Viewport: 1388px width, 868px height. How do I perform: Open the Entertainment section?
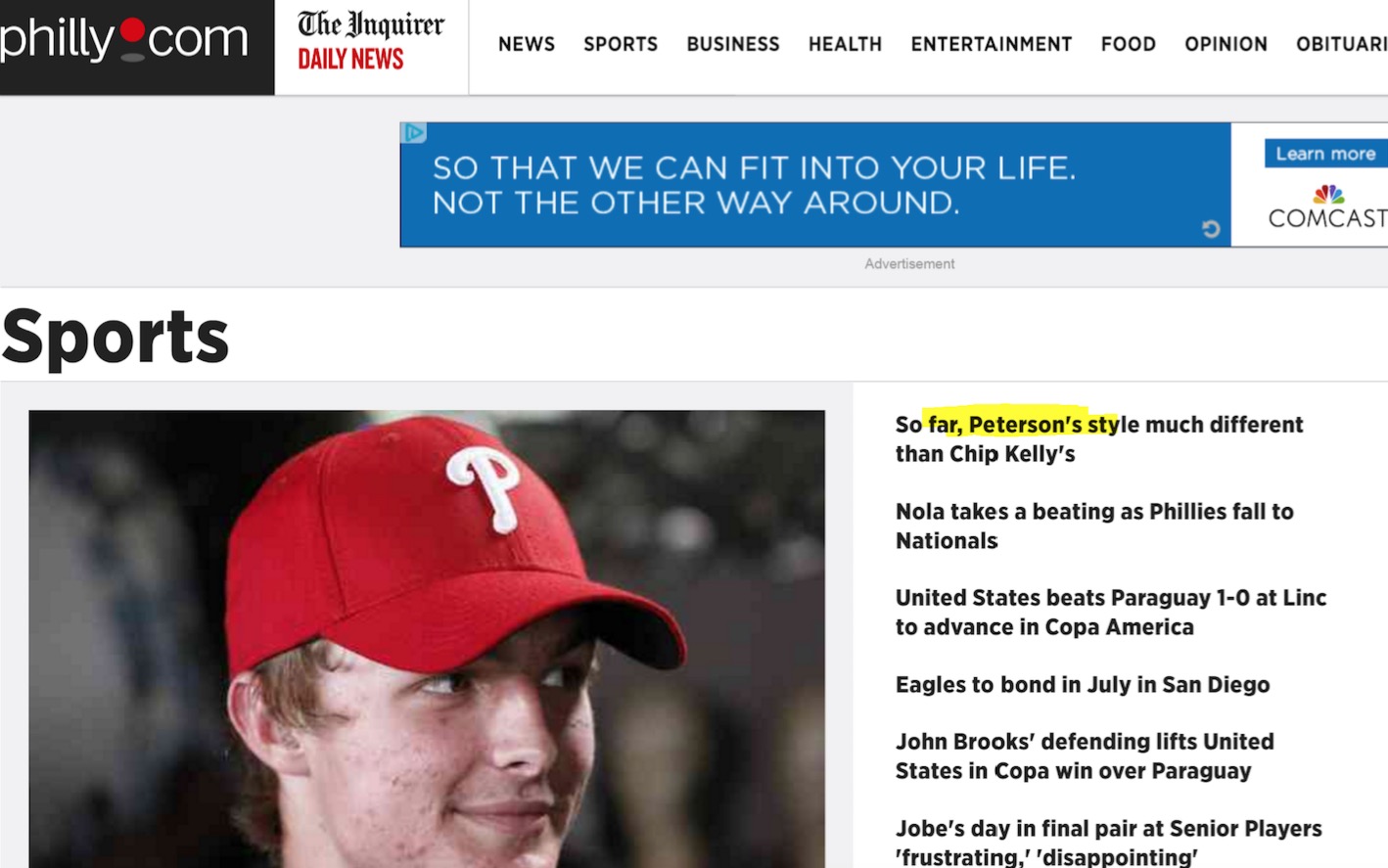point(991,44)
